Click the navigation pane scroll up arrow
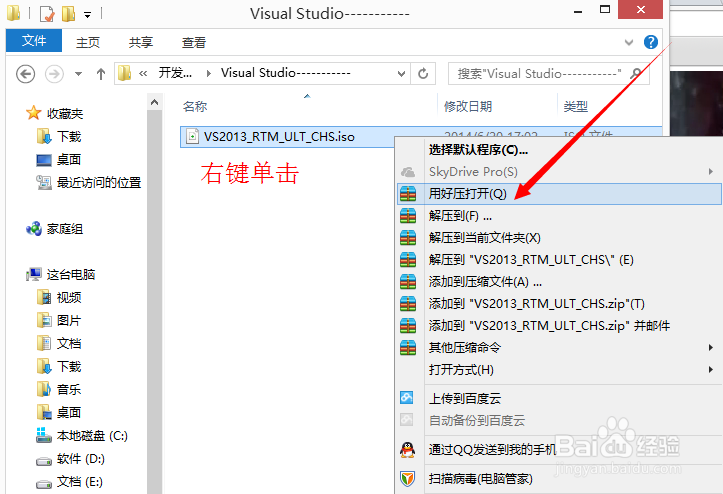 pyautogui.click(x=155, y=102)
